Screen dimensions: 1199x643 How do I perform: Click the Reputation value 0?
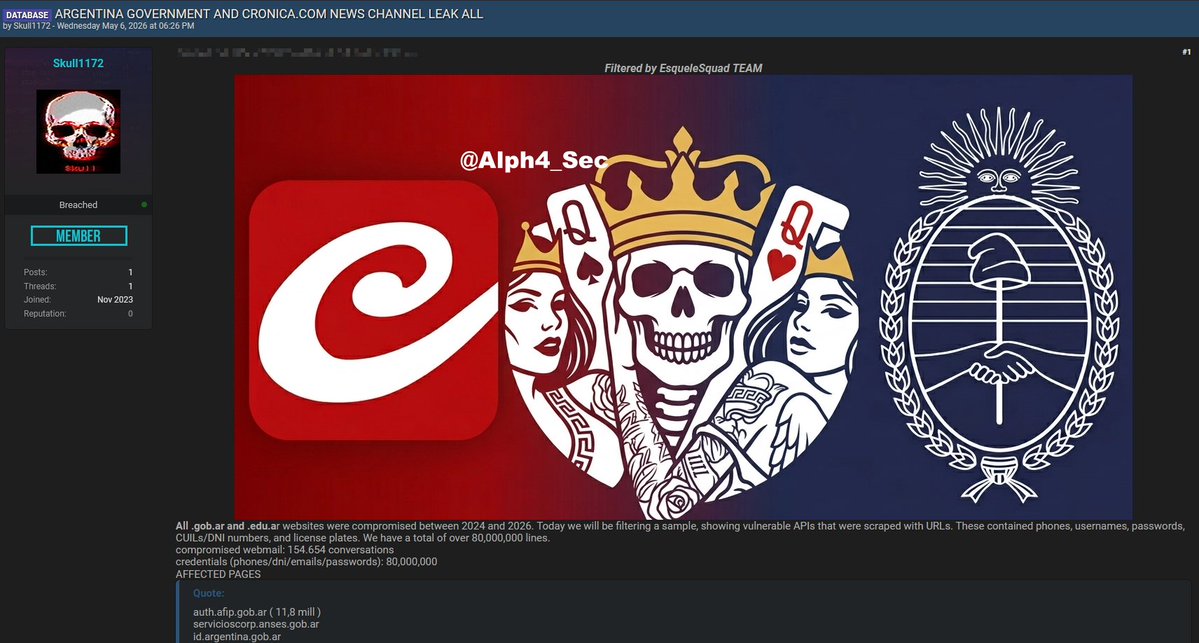[x=130, y=313]
